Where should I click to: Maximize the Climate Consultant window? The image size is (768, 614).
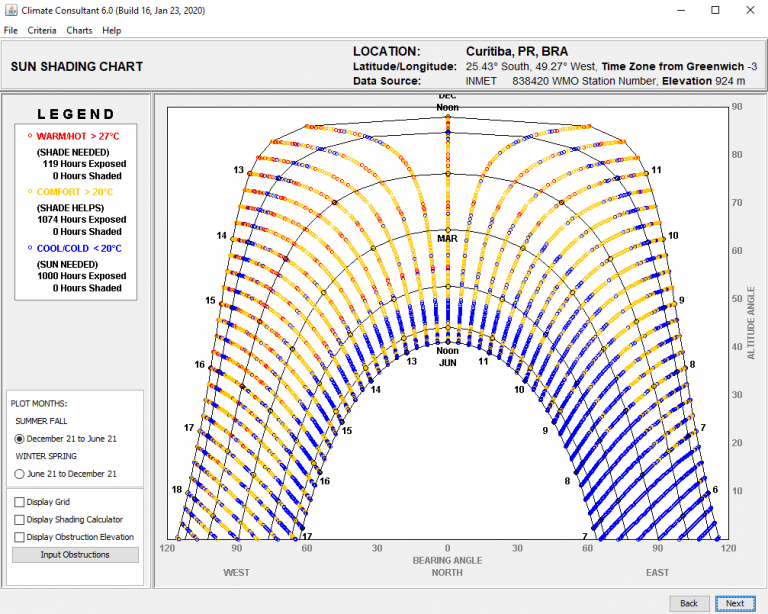click(715, 9)
